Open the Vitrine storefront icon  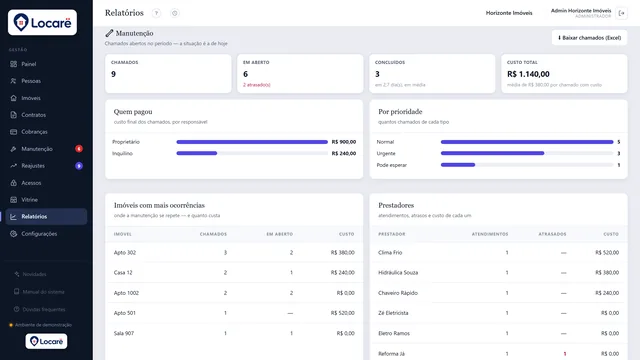13,200
